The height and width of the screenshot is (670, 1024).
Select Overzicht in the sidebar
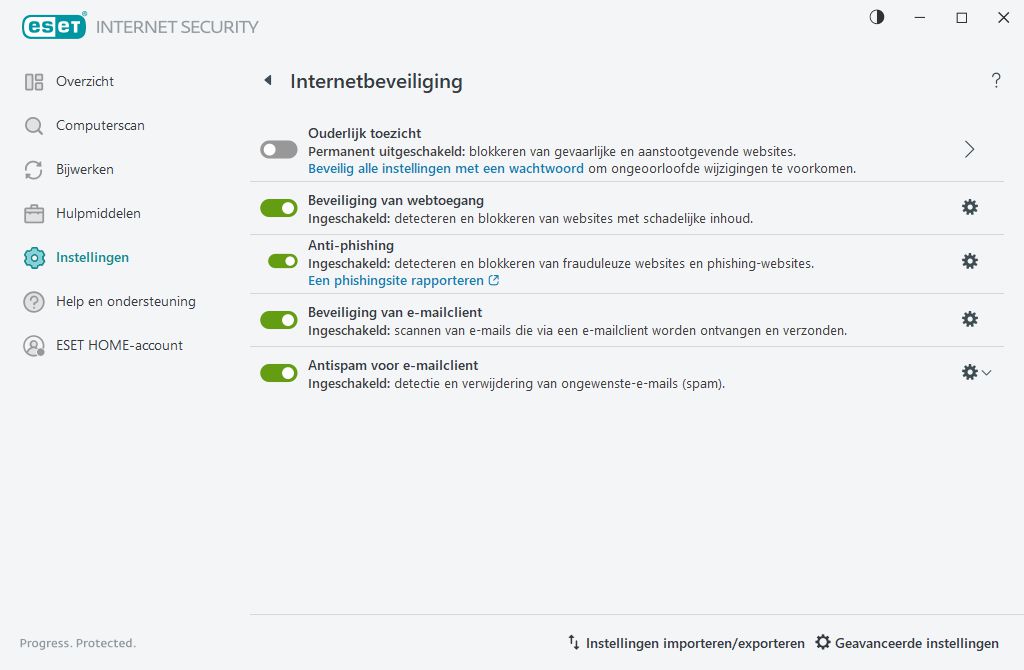(x=85, y=81)
